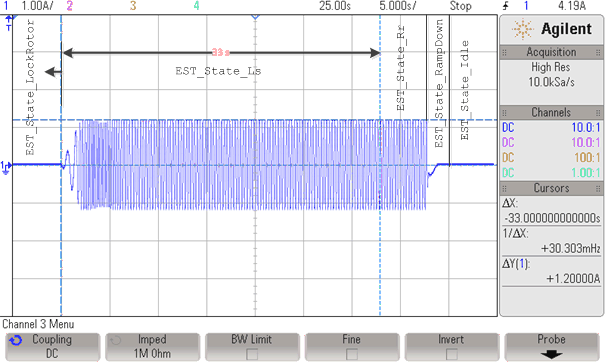This screenshot has height=362, width=605.
Task: Click the EST_State_LockRotor annotation label
Action: pos(30,87)
